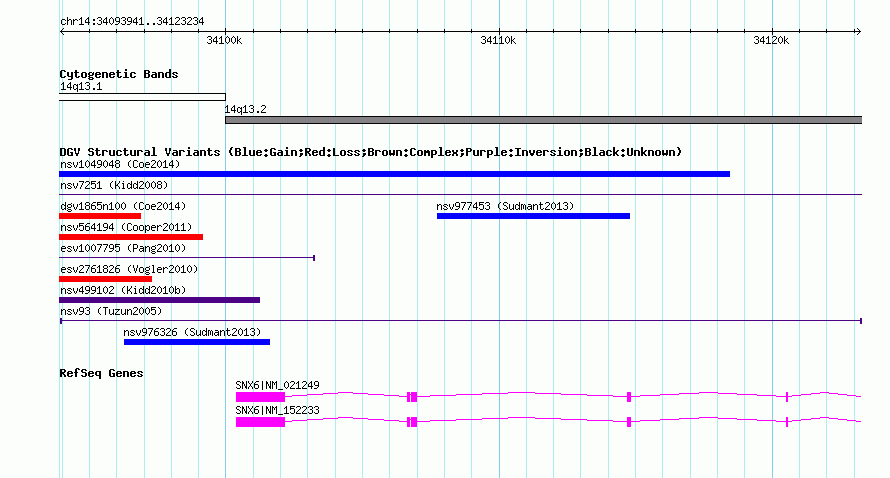Click the RefSeq Genes track title
890x478 pixels.
pos(102,373)
